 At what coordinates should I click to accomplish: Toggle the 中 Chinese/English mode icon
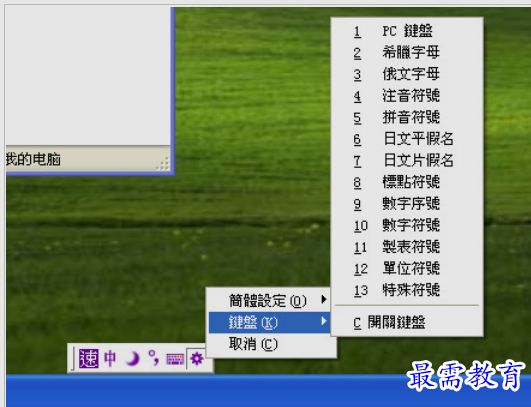click(x=110, y=359)
